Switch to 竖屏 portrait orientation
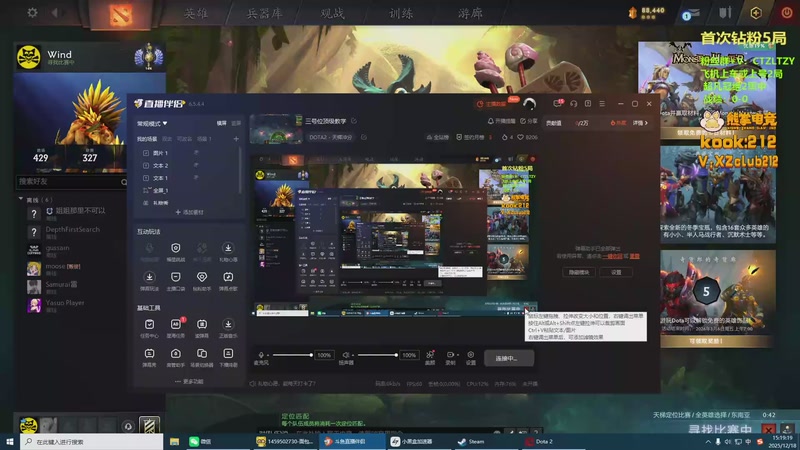 pos(236,123)
